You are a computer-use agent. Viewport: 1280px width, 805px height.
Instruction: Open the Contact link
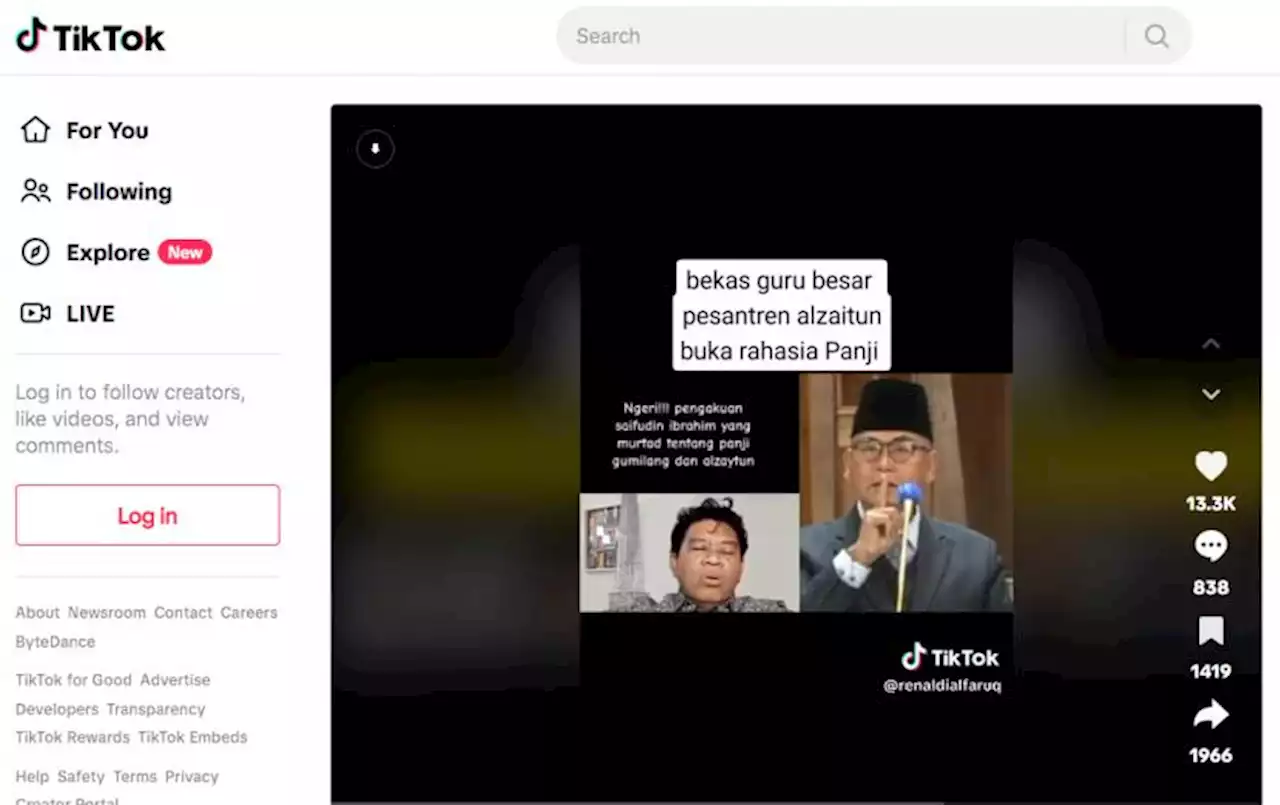click(x=183, y=612)
